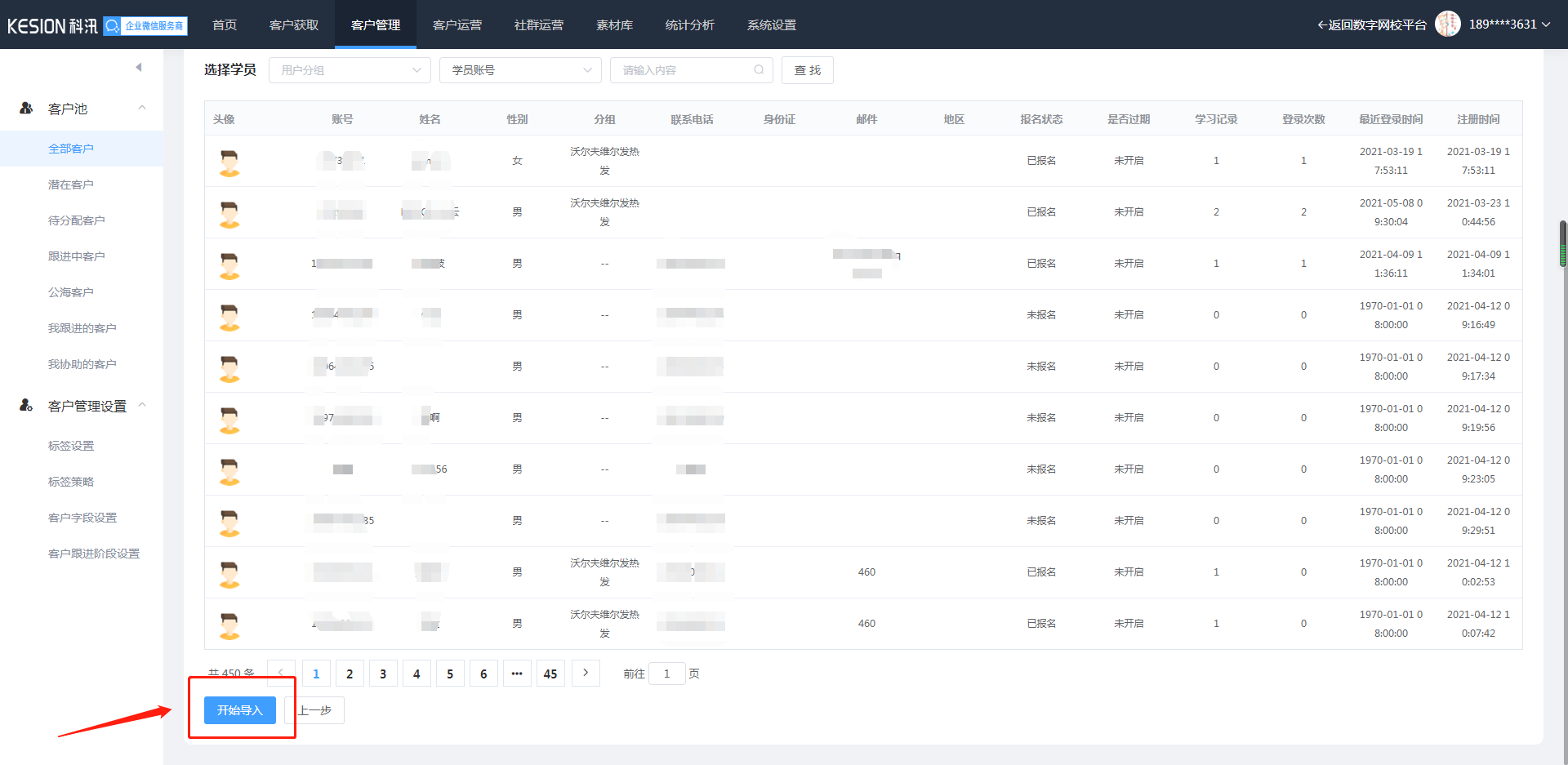
Task: Click the search magnifier icon in input
Action: click(x=759, y=70)
